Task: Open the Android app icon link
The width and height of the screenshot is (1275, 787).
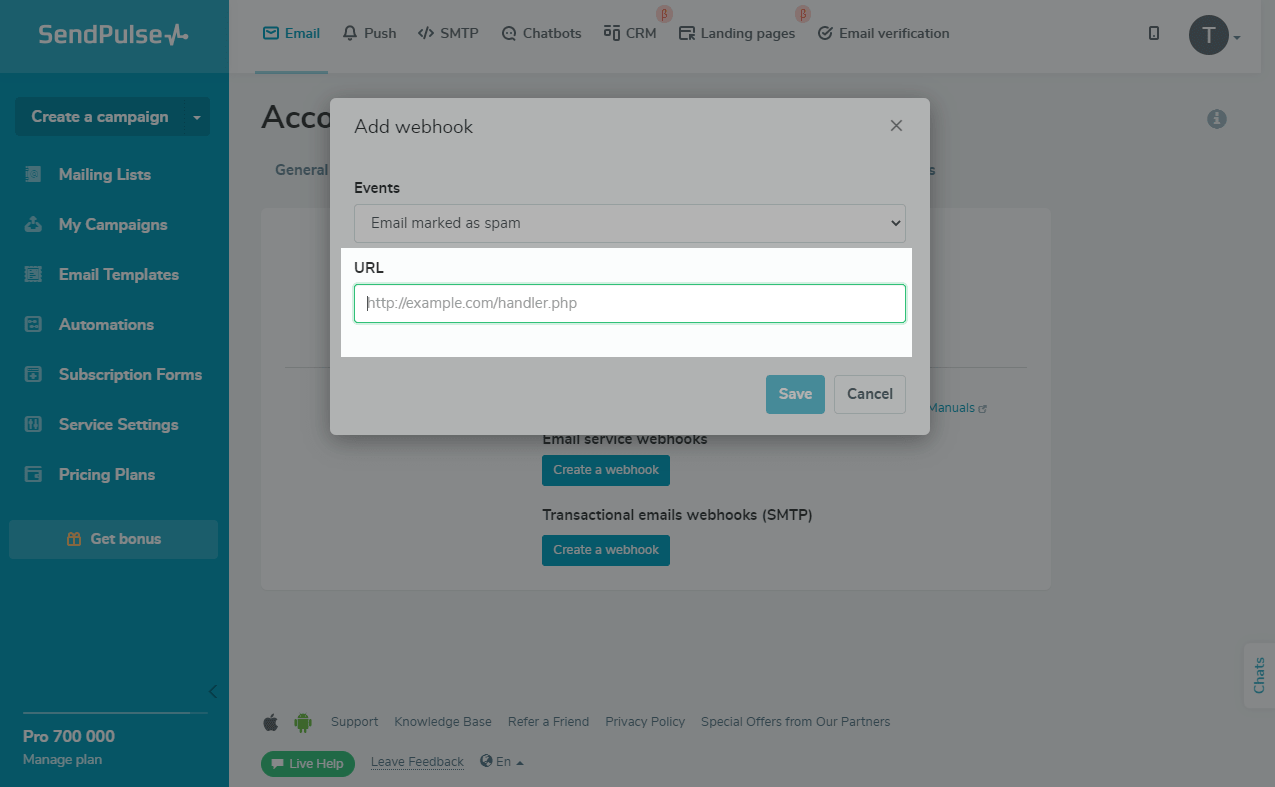Action: [303, 722]
